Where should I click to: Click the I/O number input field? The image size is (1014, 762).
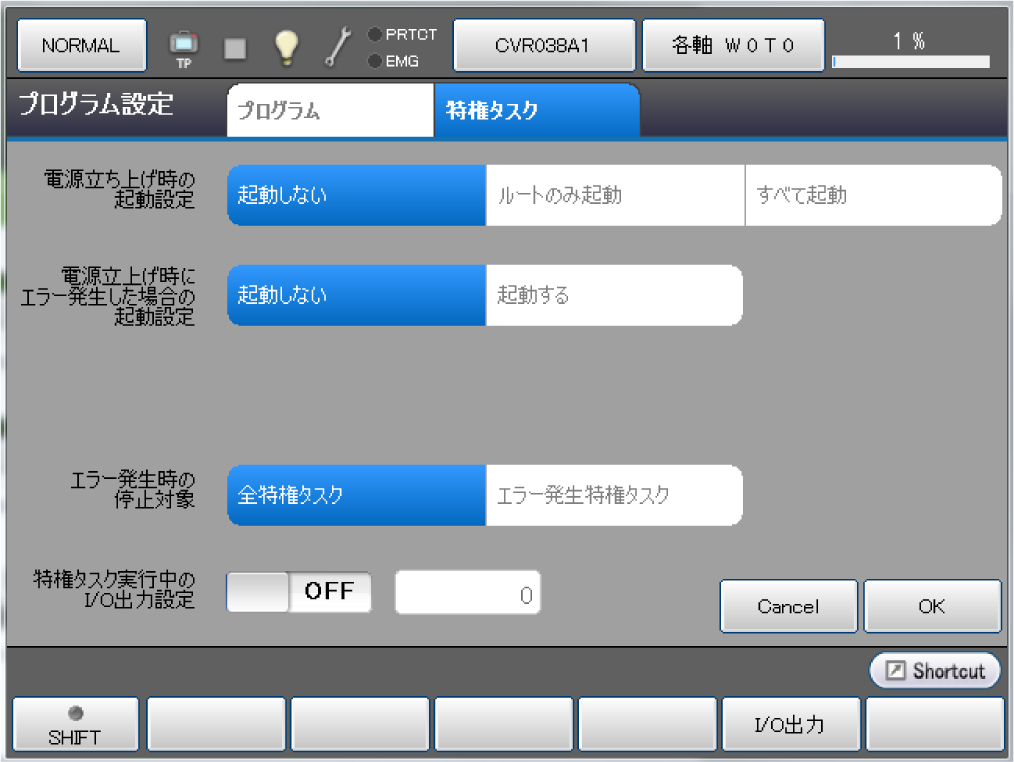click(468, 593)
